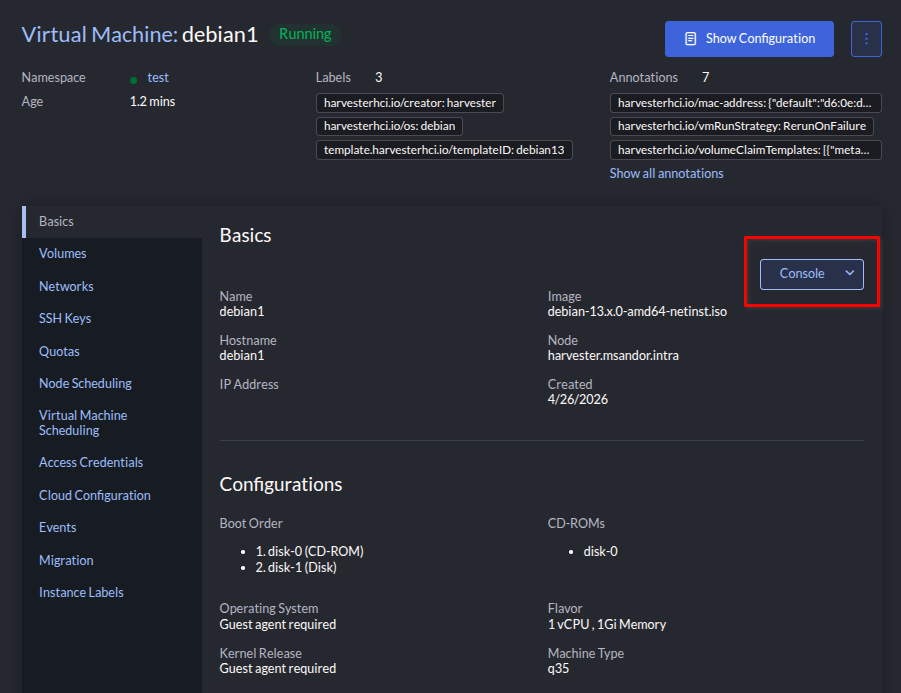
Task: Click the test namespace entry
Action: (157, 78)
